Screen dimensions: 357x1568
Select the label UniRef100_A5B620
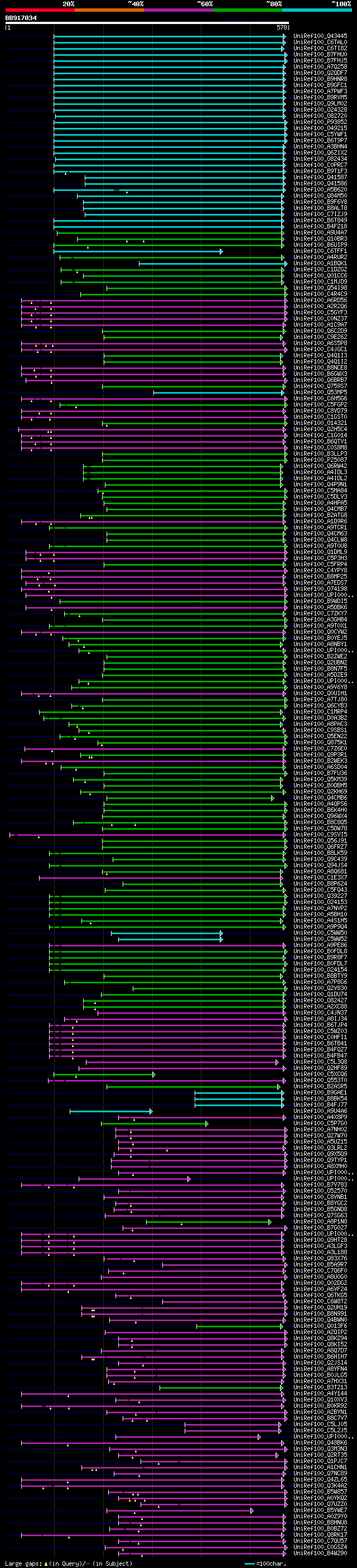pos(321,189)
